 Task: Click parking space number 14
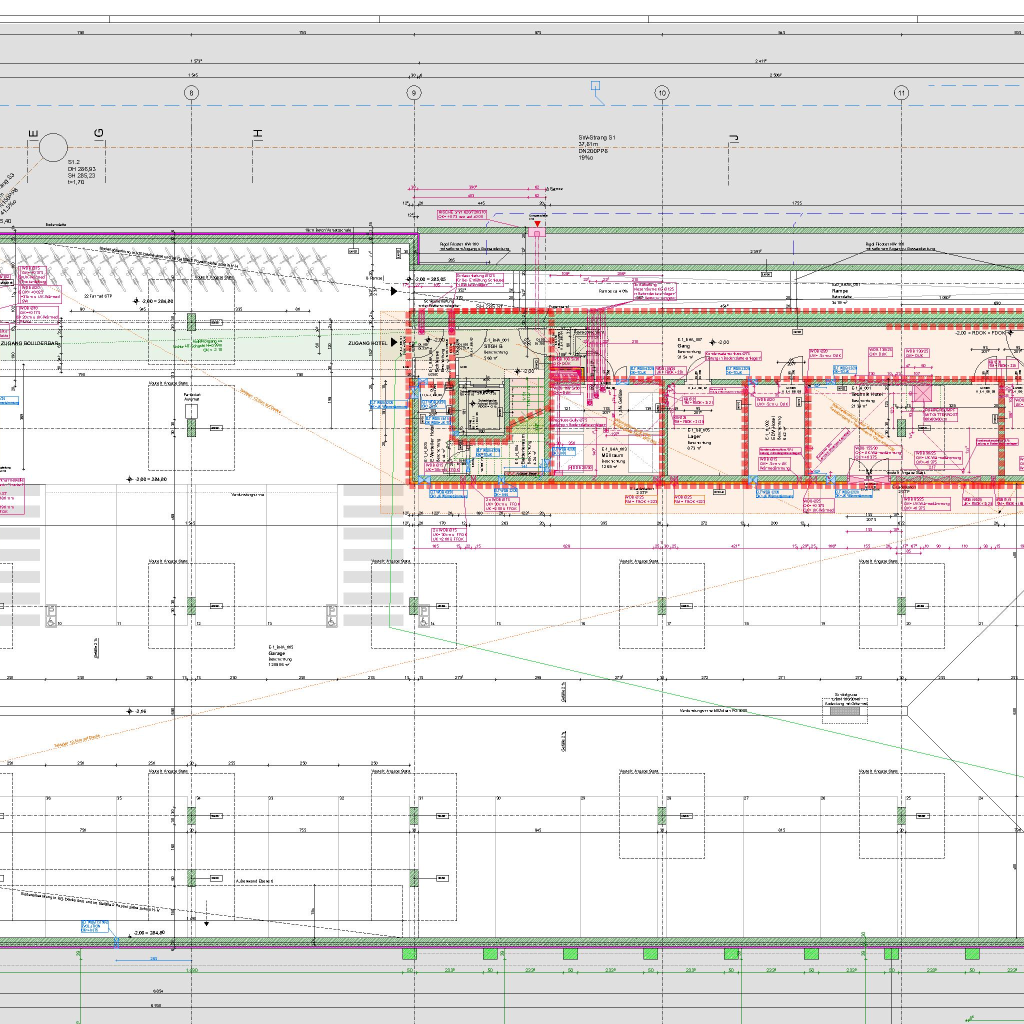432,624
